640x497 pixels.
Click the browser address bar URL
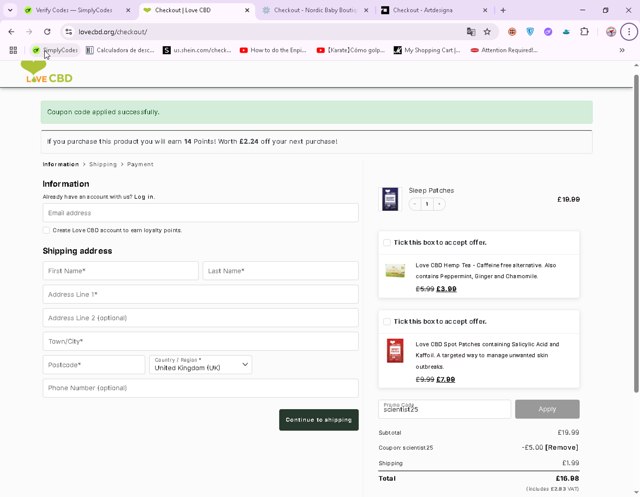(113, 32)
